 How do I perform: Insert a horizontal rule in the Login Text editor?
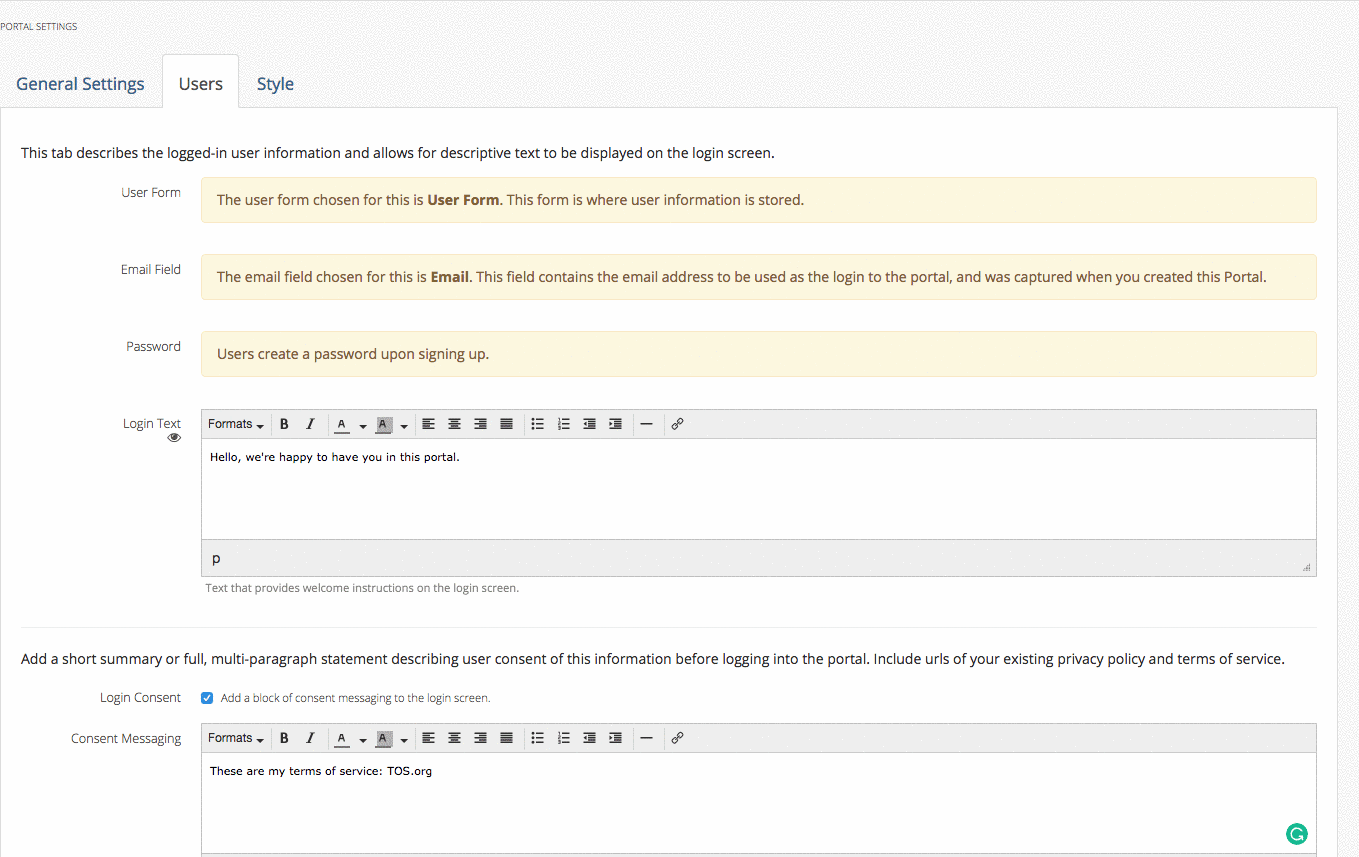click(x=647, y=423)
